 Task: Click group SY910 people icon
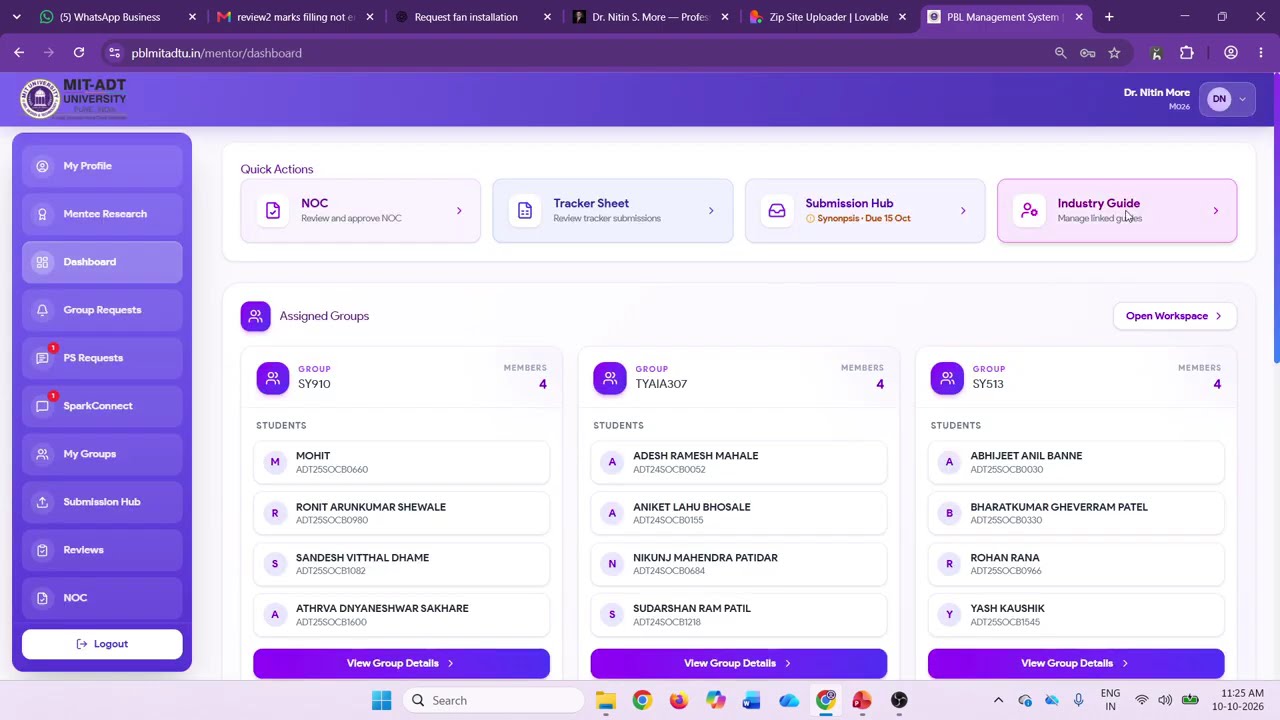[x=272, y=378]
